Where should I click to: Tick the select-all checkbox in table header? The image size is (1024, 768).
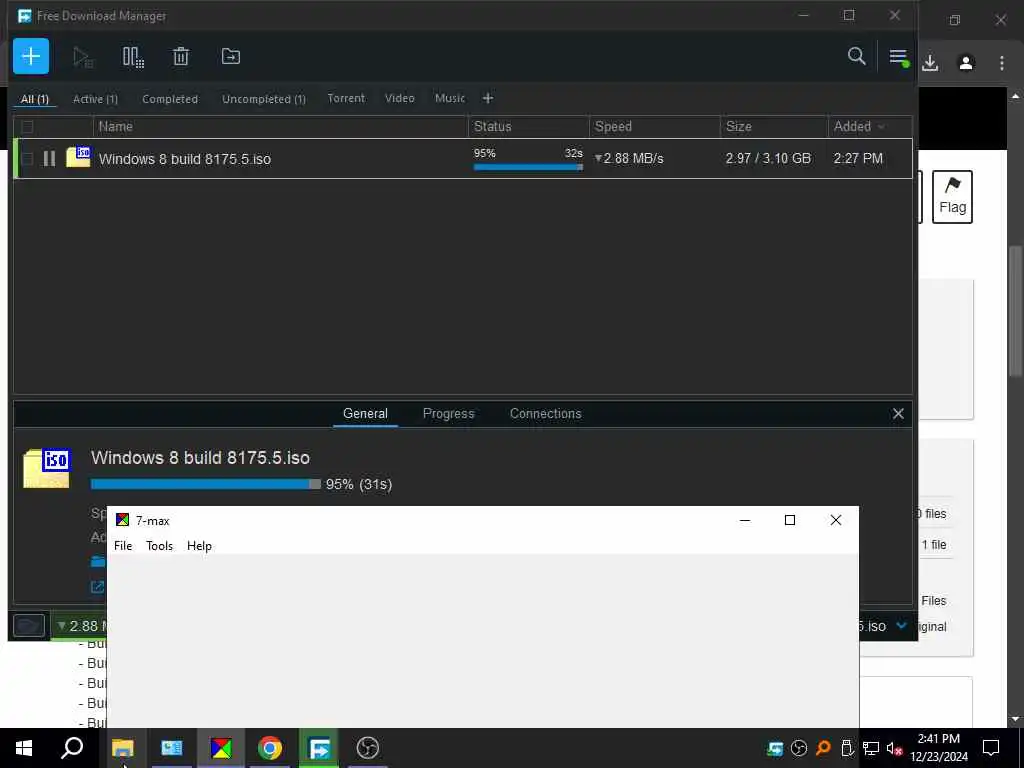click(27, 127)
